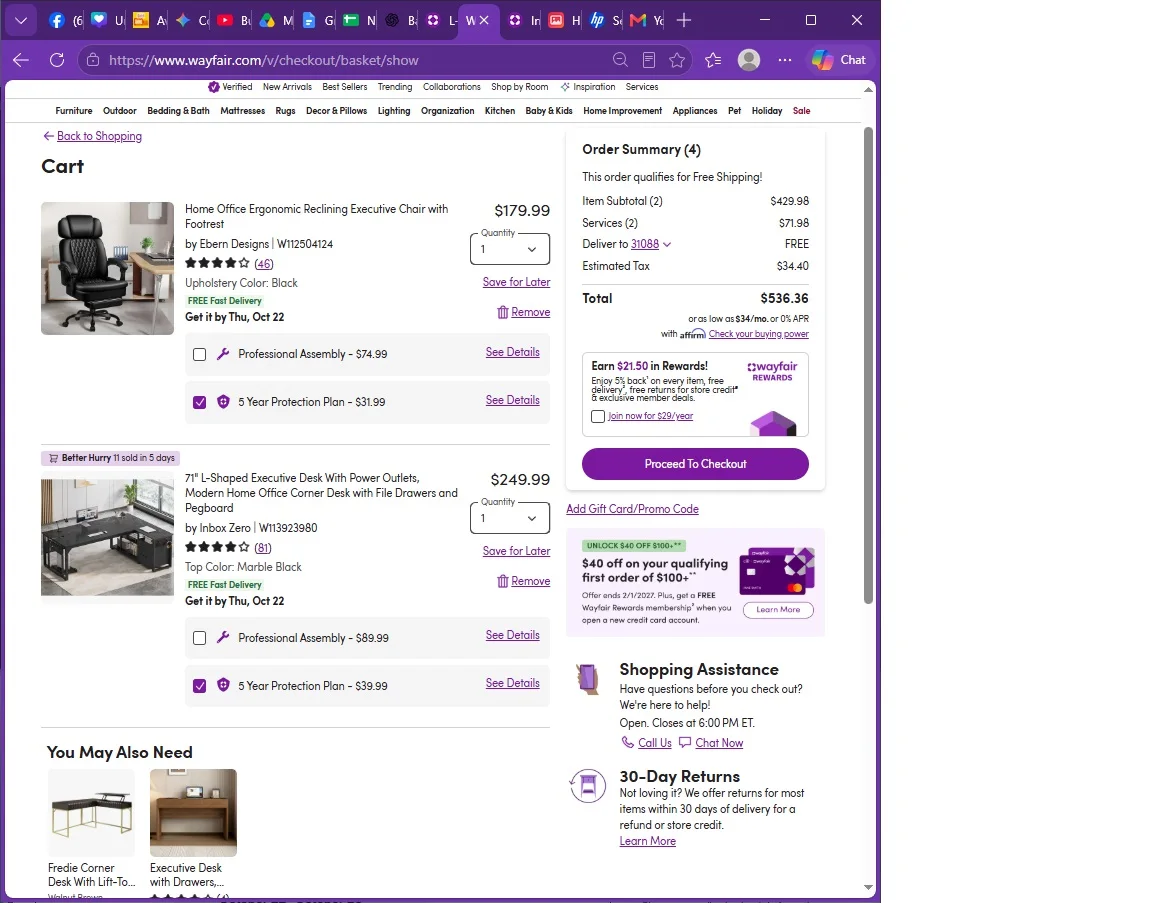Click the Join now for $29/year link
This screenshot has width=1152, height=903.
[x=650, y=416]
